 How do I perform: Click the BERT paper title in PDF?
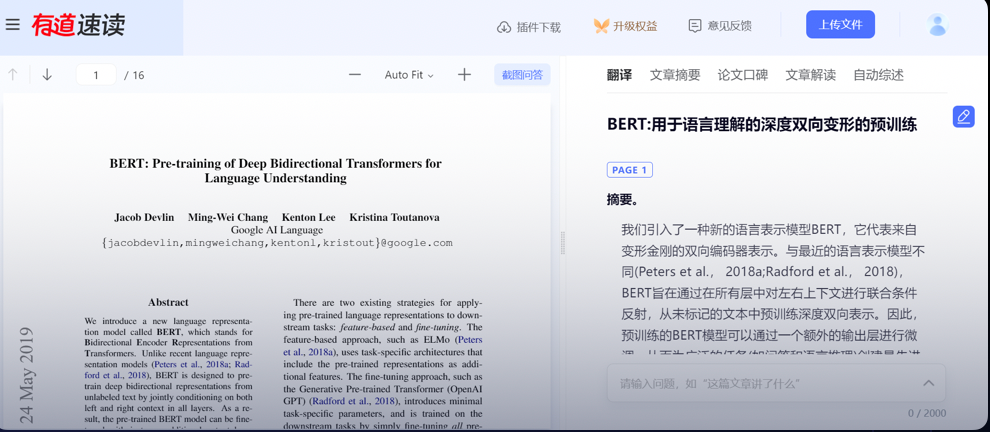[x=275, y=171]
